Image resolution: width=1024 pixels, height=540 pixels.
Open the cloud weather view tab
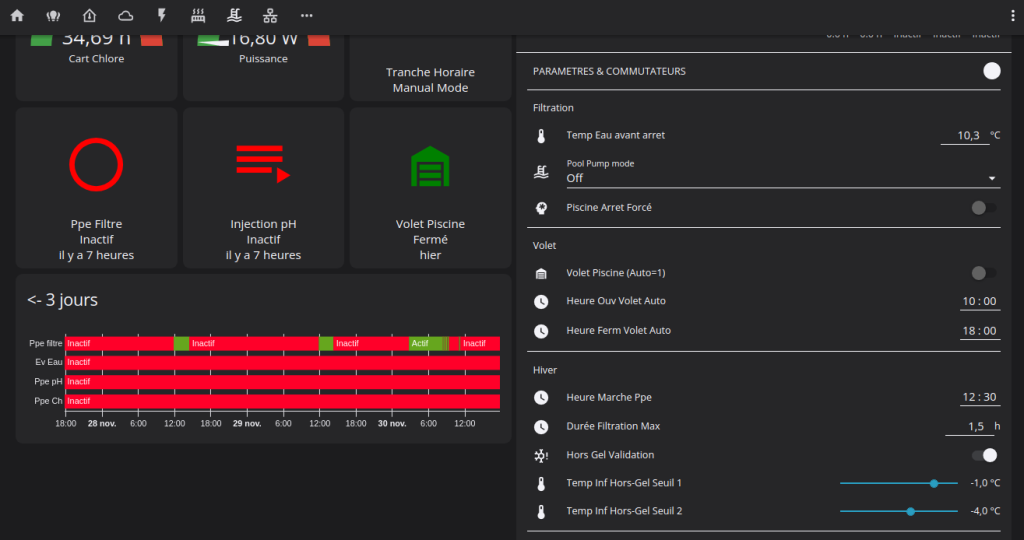(x=125, y=16)
